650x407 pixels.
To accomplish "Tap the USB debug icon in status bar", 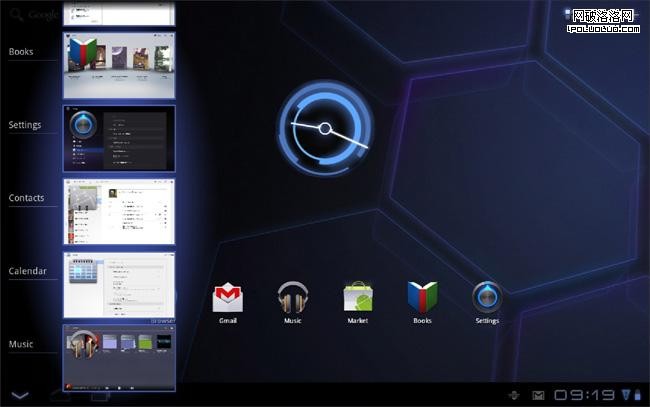I will (x=513, y=395).
